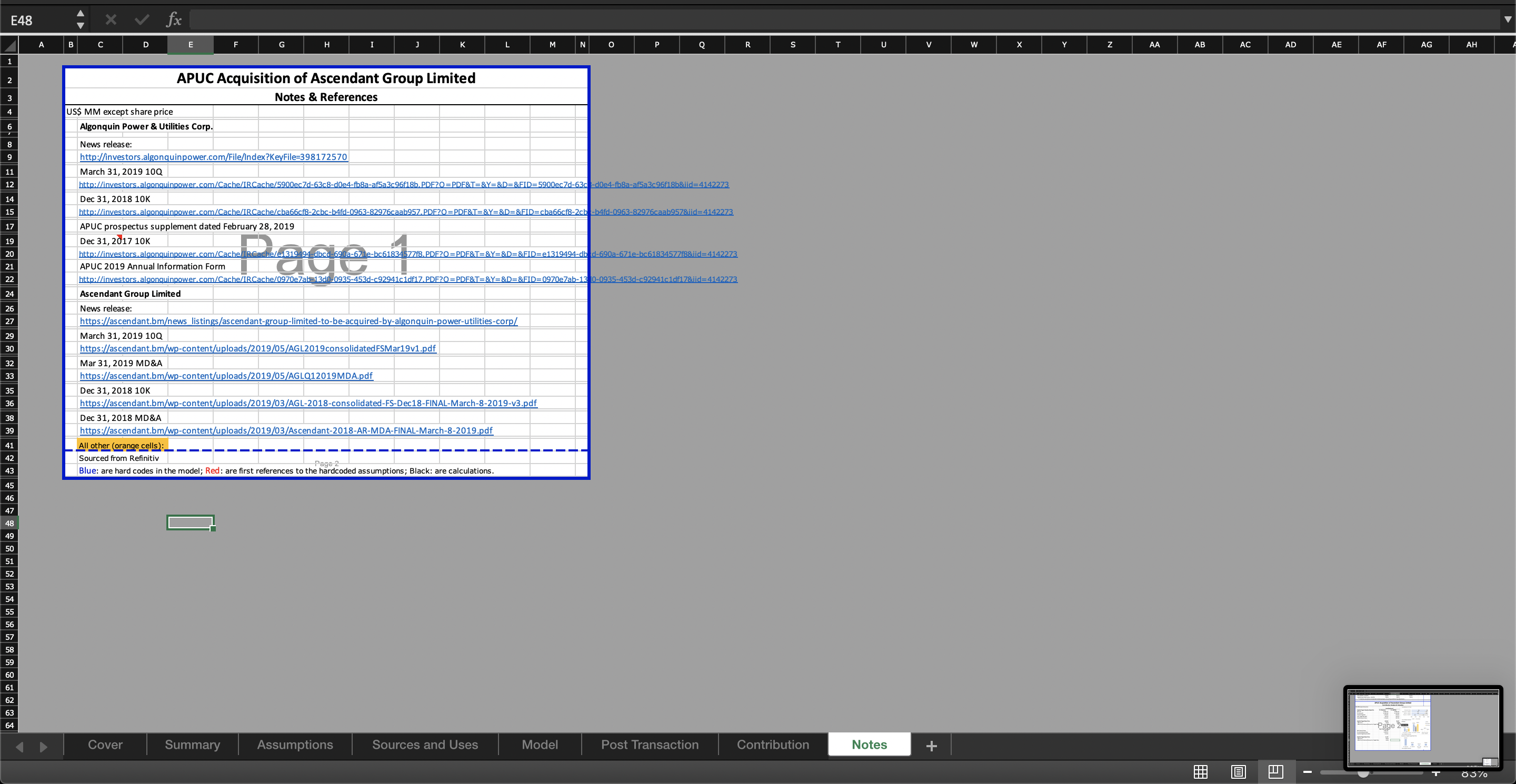Image resolution: width=1516 pixels, height=784 pixels.
Task: Click the Select All corner triangle
Action: [x=9, y=45]
